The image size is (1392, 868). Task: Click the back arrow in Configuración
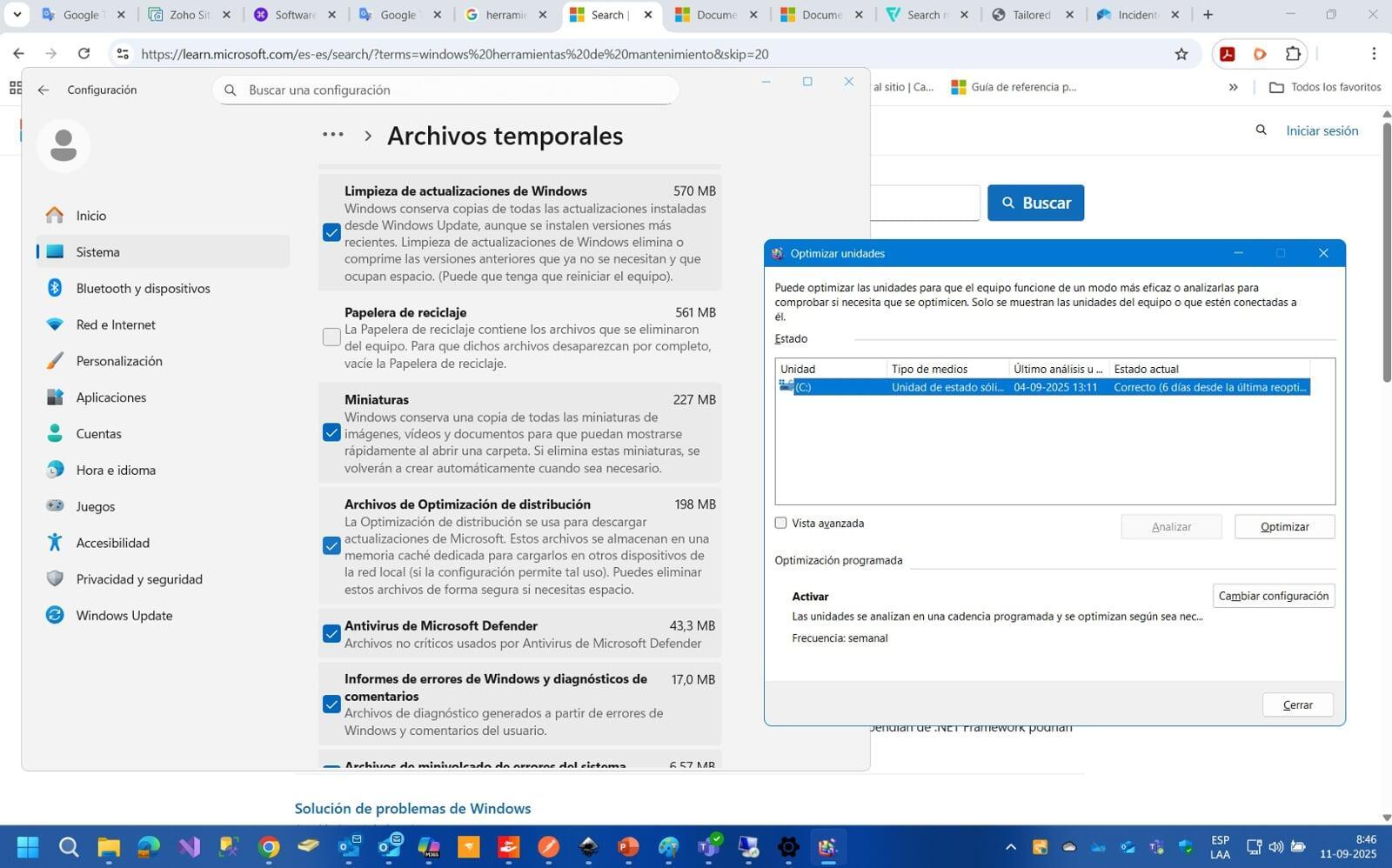[x=43, y=90]
